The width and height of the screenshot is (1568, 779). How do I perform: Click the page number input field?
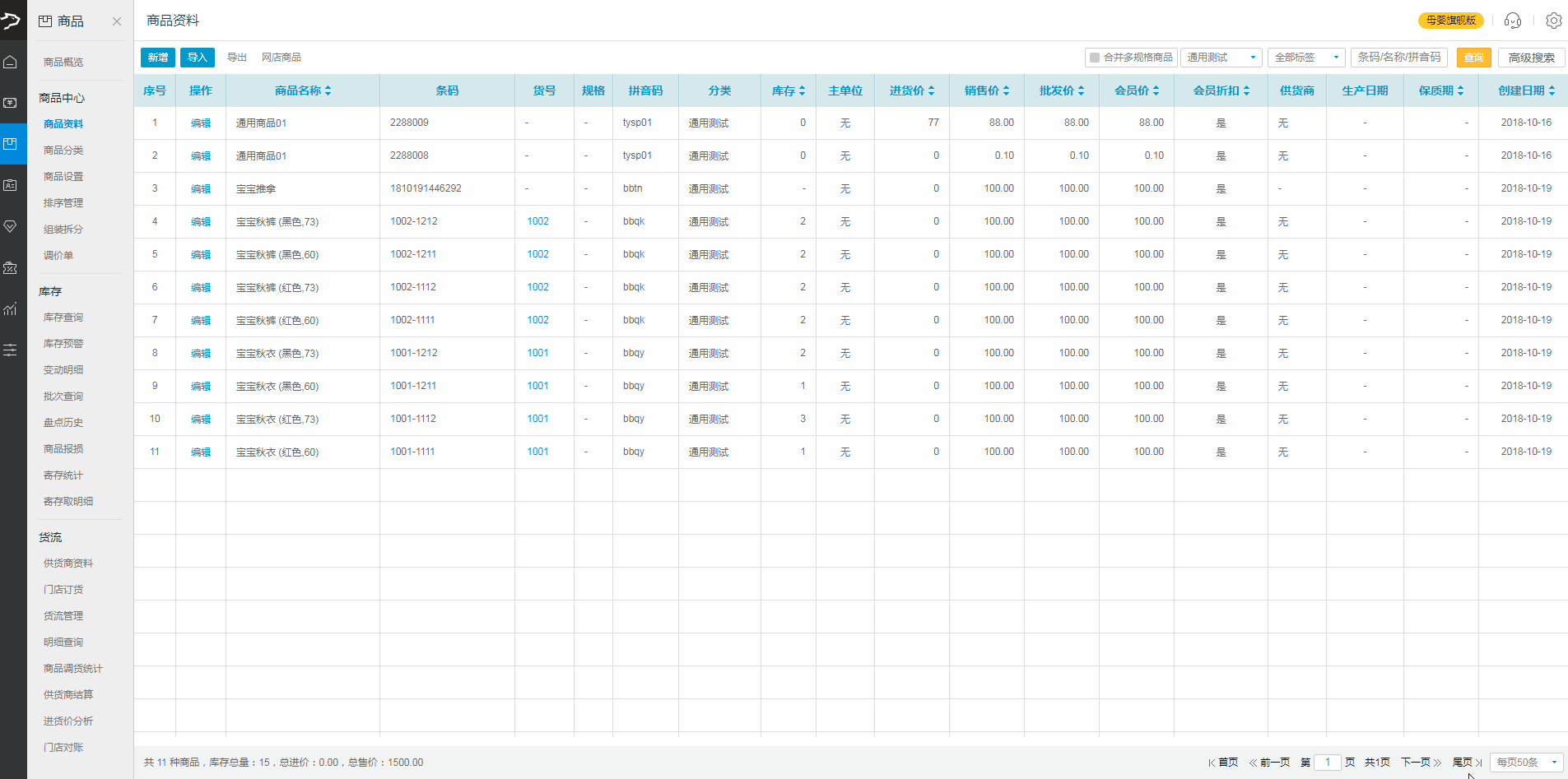1328,763
